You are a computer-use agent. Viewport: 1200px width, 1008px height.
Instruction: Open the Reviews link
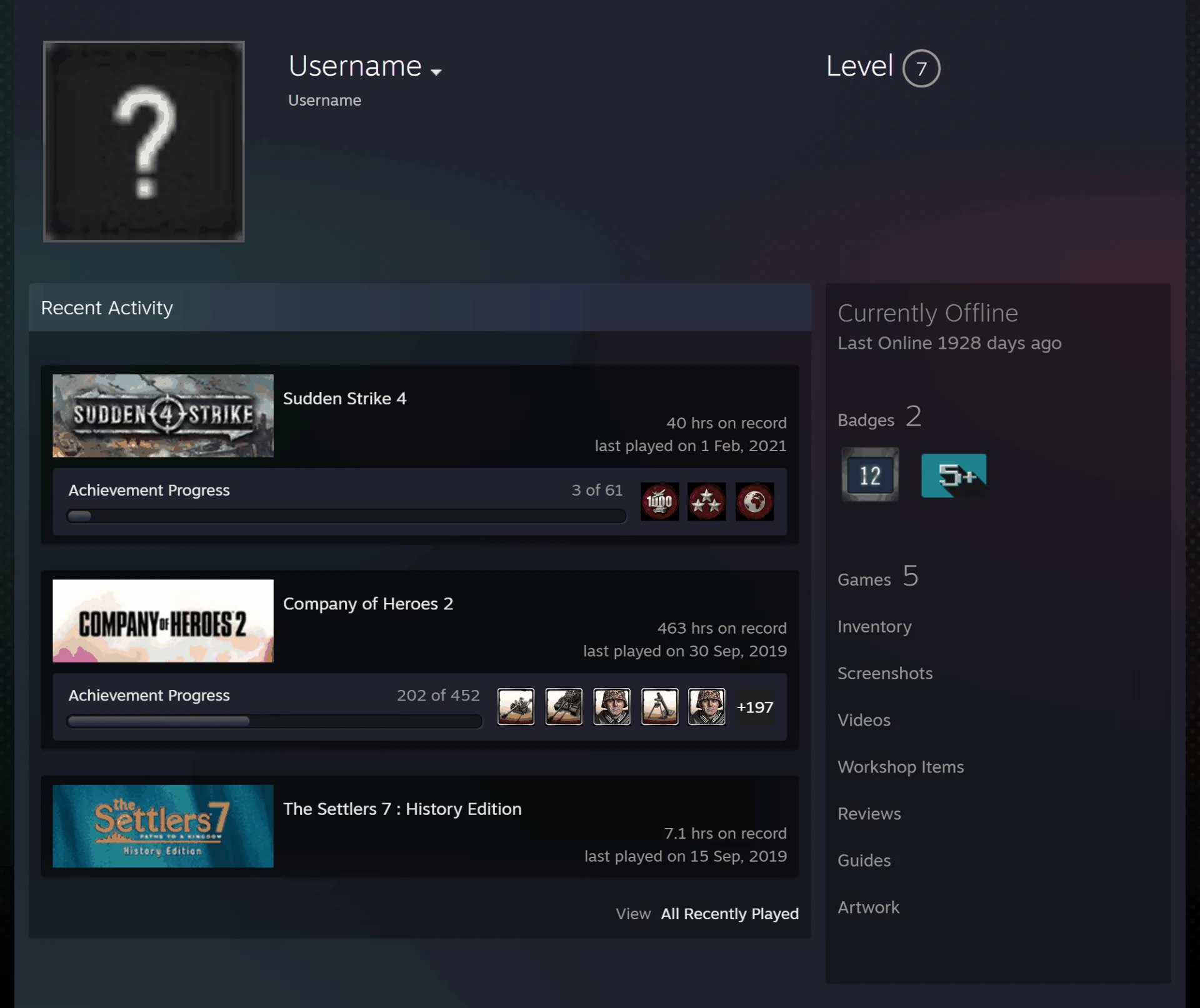point(869,814)
